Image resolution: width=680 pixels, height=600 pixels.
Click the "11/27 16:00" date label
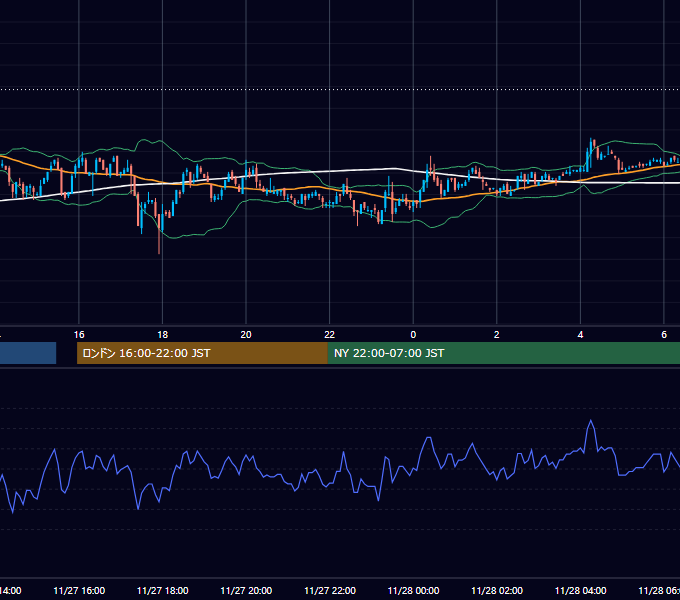coord(79,590)
